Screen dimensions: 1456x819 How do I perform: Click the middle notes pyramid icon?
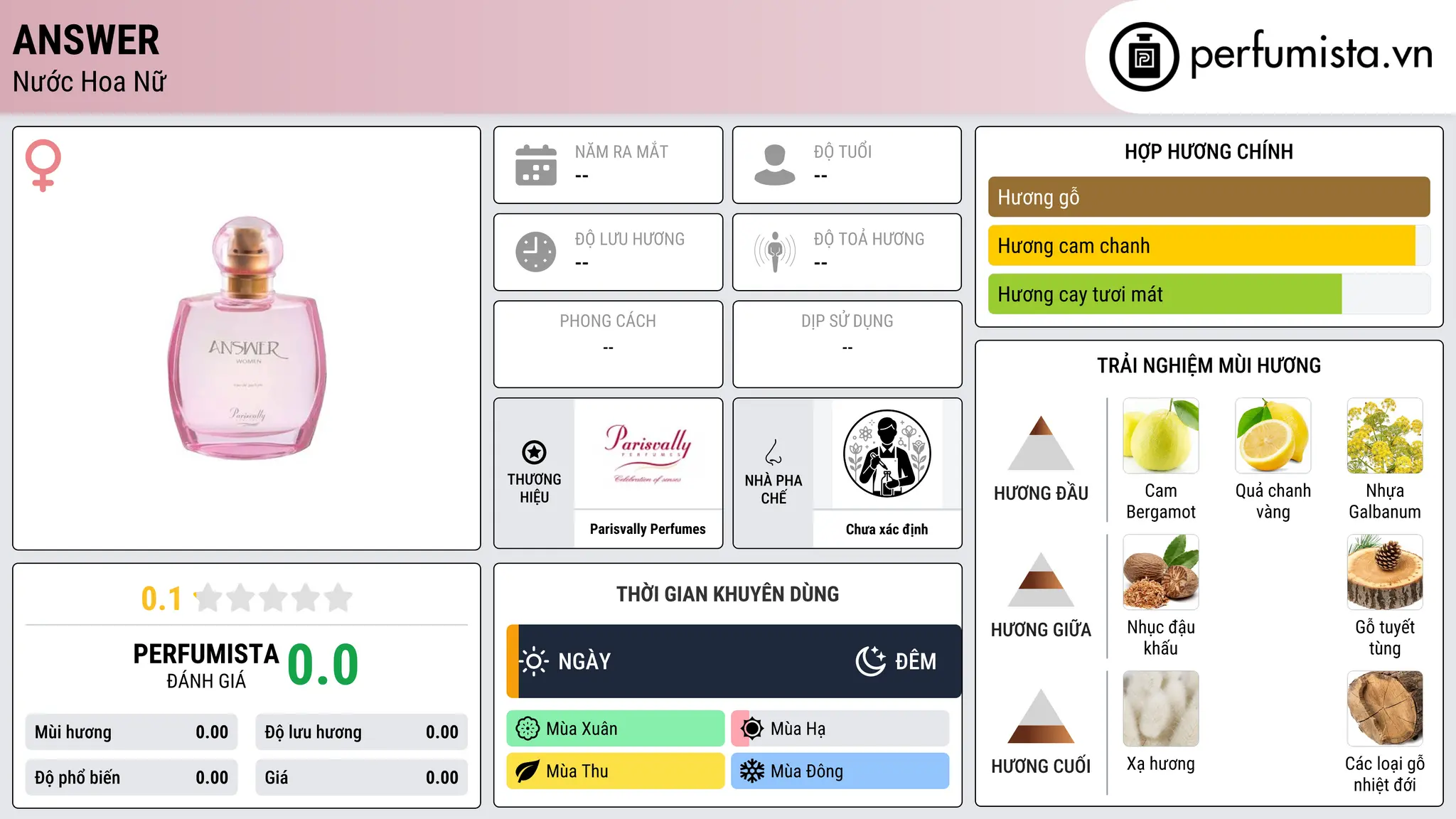pyautogui.click(x=1041, y=579)
